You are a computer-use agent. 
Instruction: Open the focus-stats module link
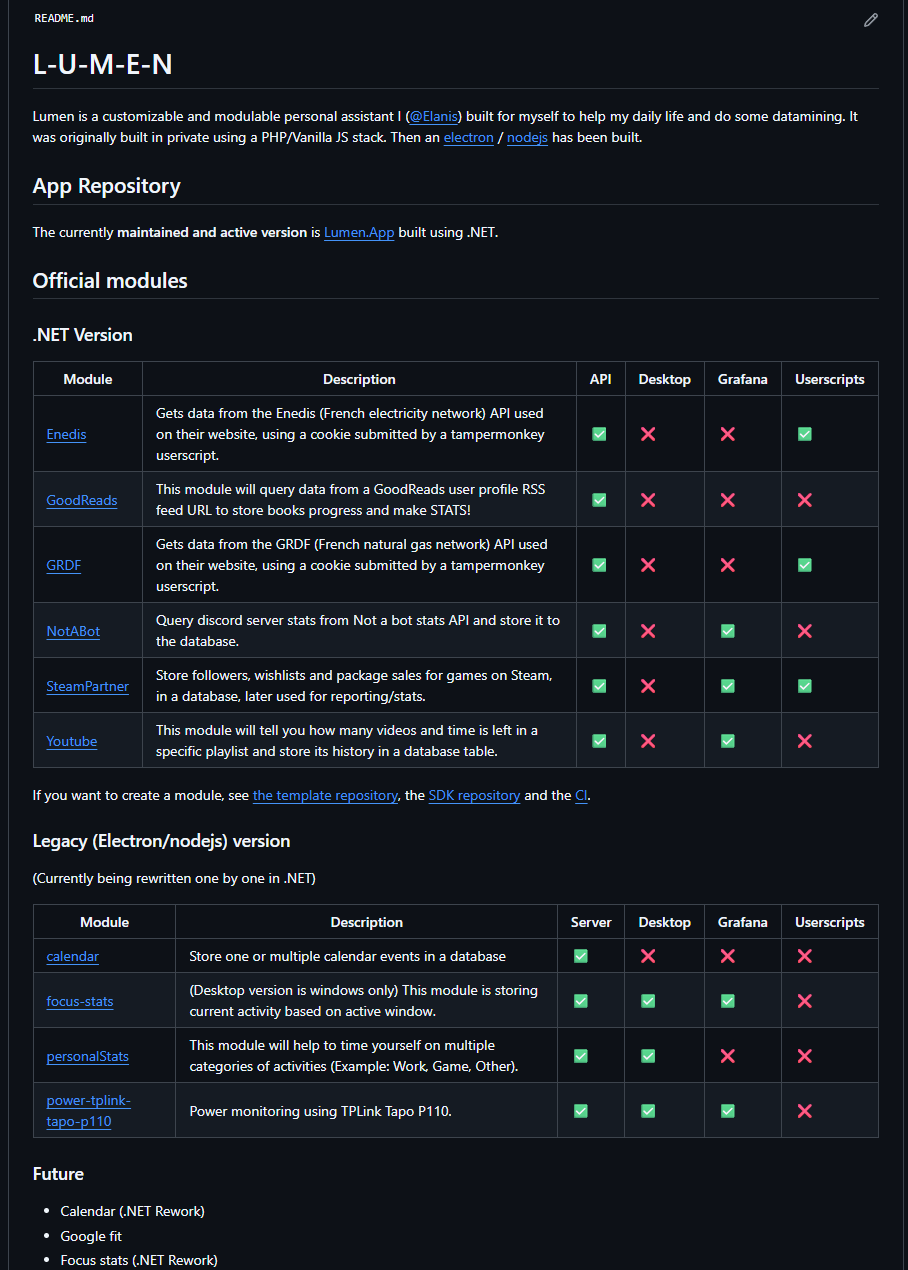(x=80, y=1001)
